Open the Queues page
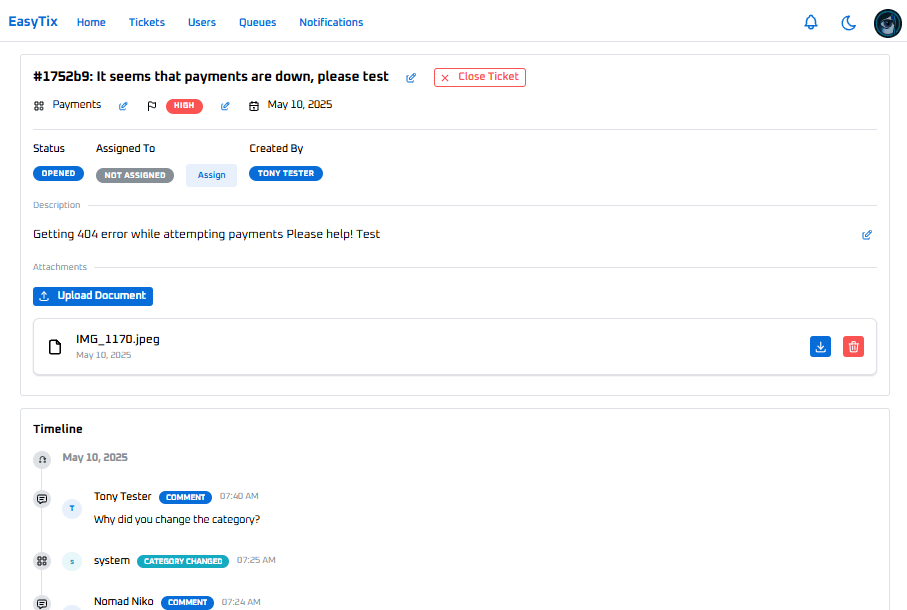Screen dimensions: 907x610 [257, 22]
